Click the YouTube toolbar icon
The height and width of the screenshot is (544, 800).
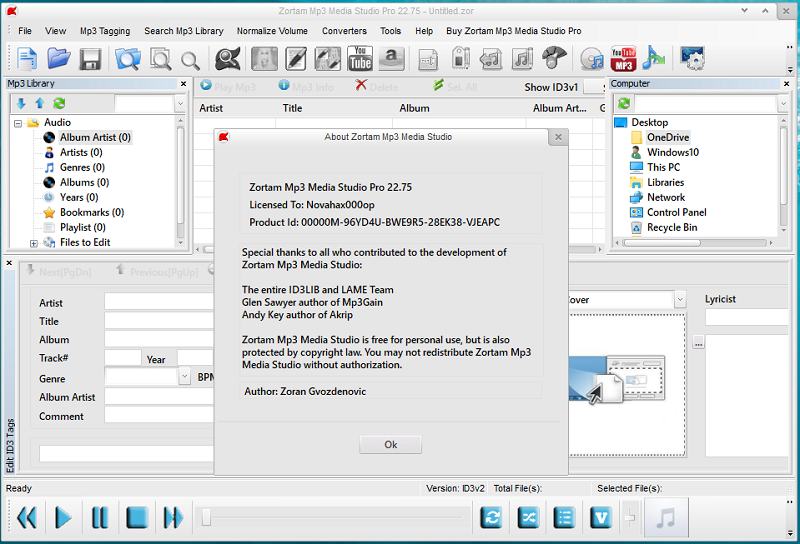[360, 58]
